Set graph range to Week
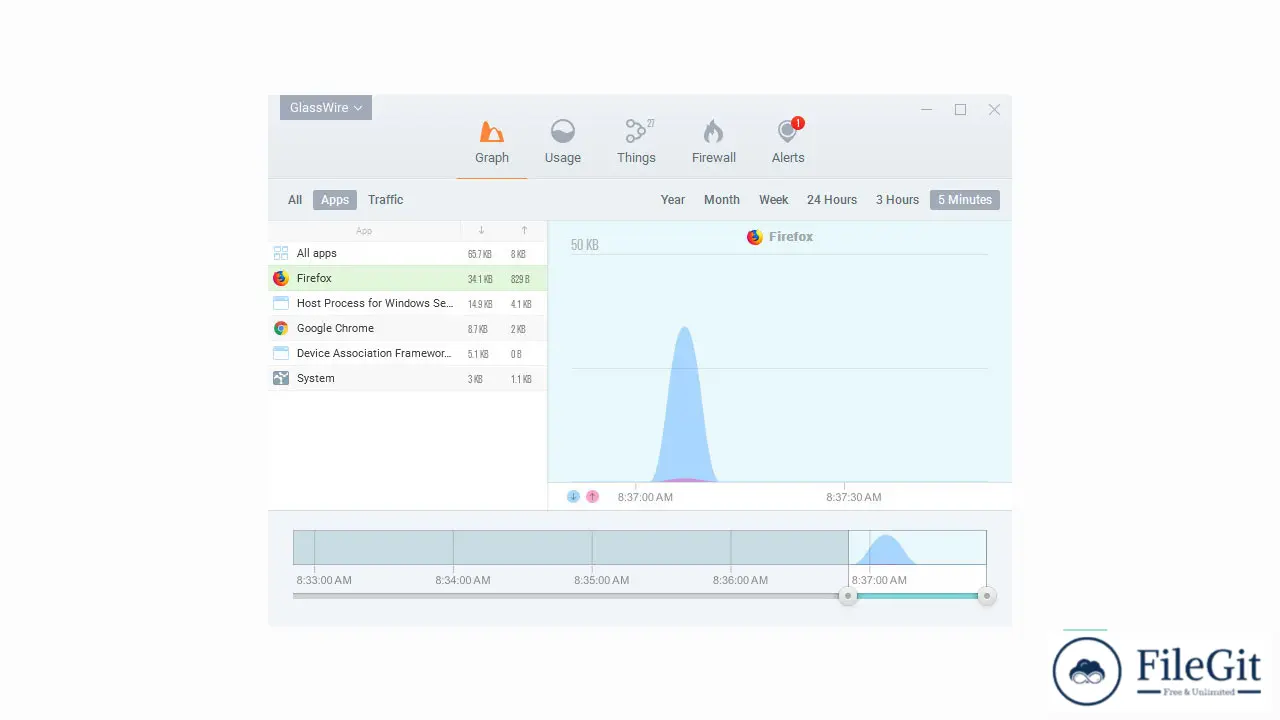Image resolution: width=1280 pixels, height=720 pixels. click(774, 200)
